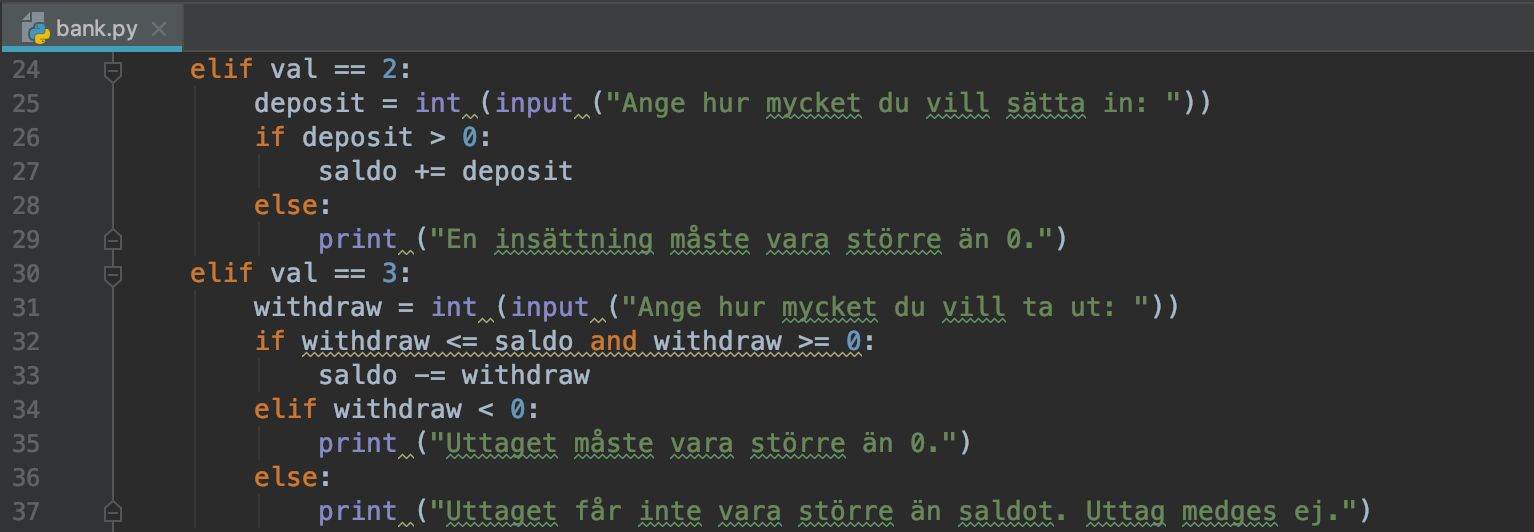This screenshot has width=1534, height=532.
Task: Collapse the 'elif val == 2' block at line 24
Action: 113,70
